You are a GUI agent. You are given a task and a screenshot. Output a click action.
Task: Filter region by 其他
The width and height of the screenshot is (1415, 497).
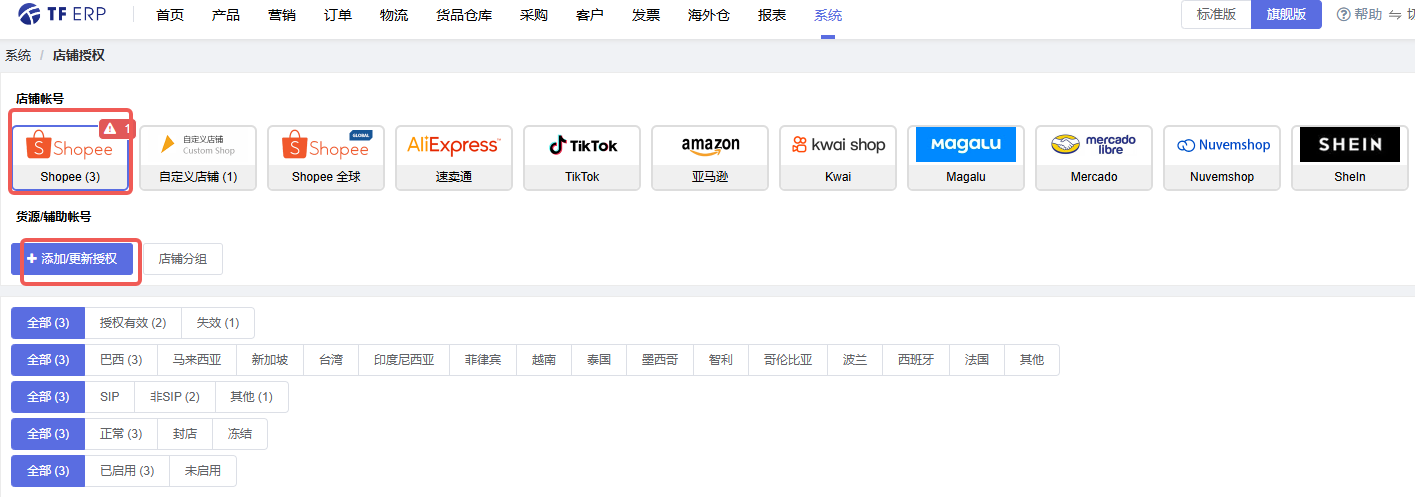1032,360
